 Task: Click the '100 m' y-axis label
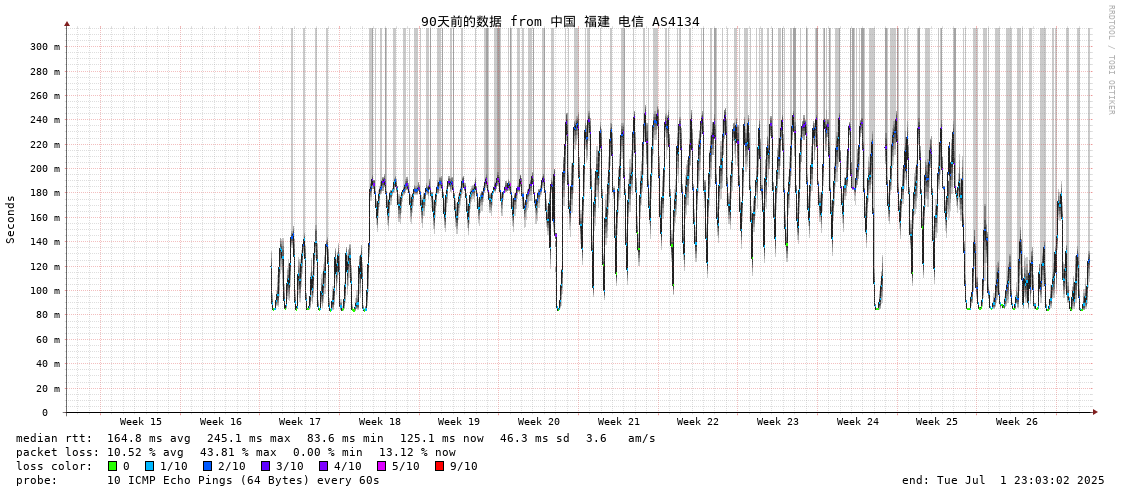tap(44, 291)
